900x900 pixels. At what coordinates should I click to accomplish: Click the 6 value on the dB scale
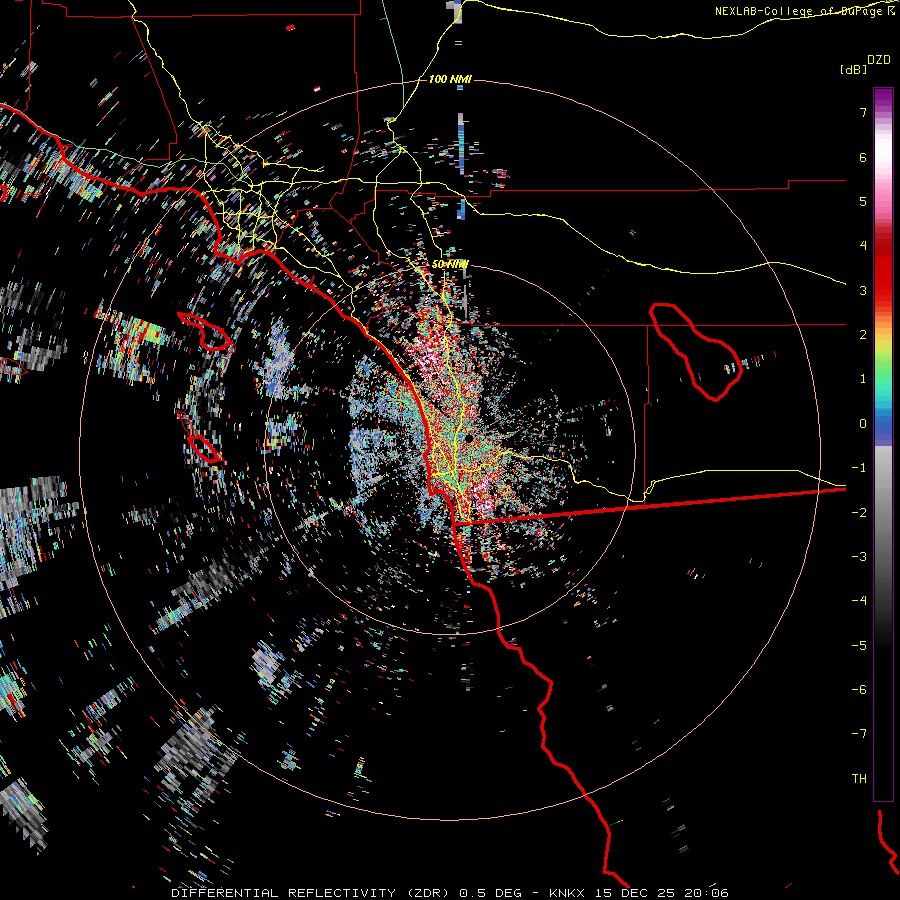point(863,157)
